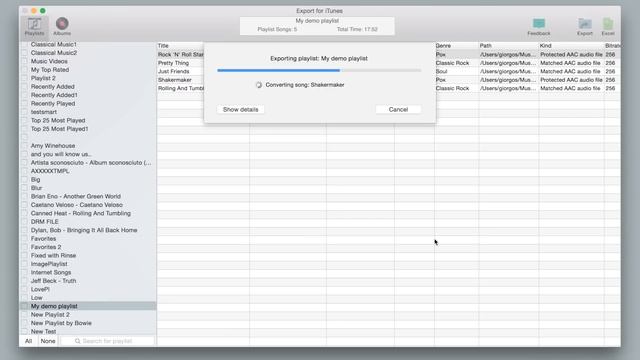Viewport: 640px width, 360px height.
Task: Select the testsmart playlist
Action: click(x=44, y=112)
